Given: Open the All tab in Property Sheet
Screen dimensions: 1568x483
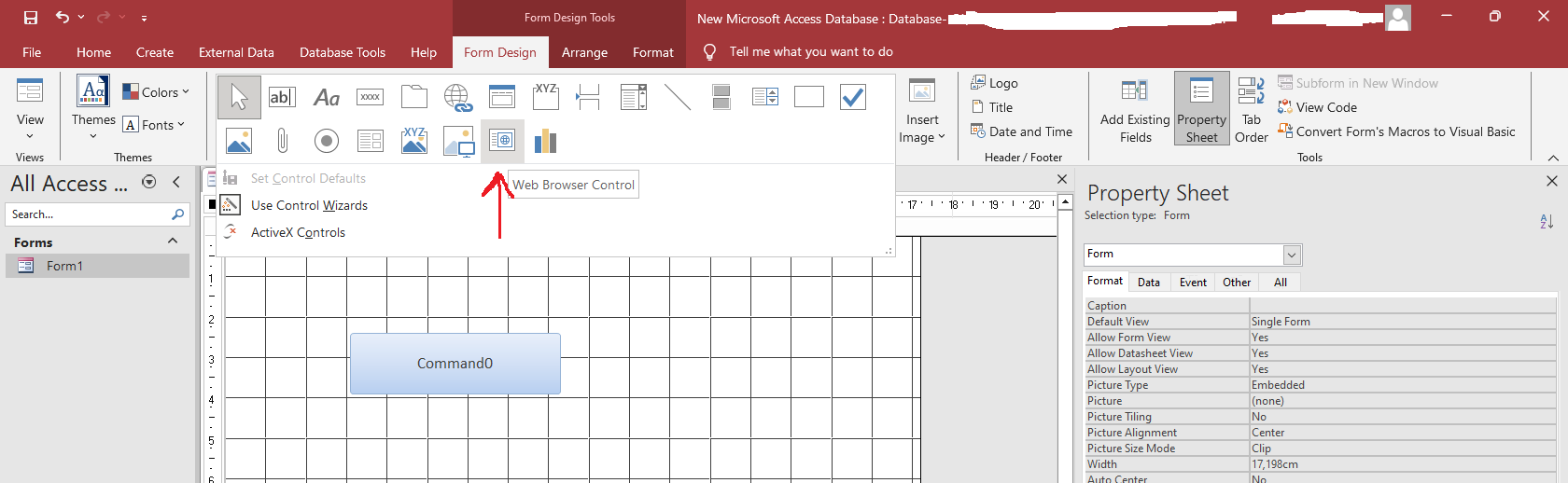Looking at the screenshot, I should [x=1281, y=282].
